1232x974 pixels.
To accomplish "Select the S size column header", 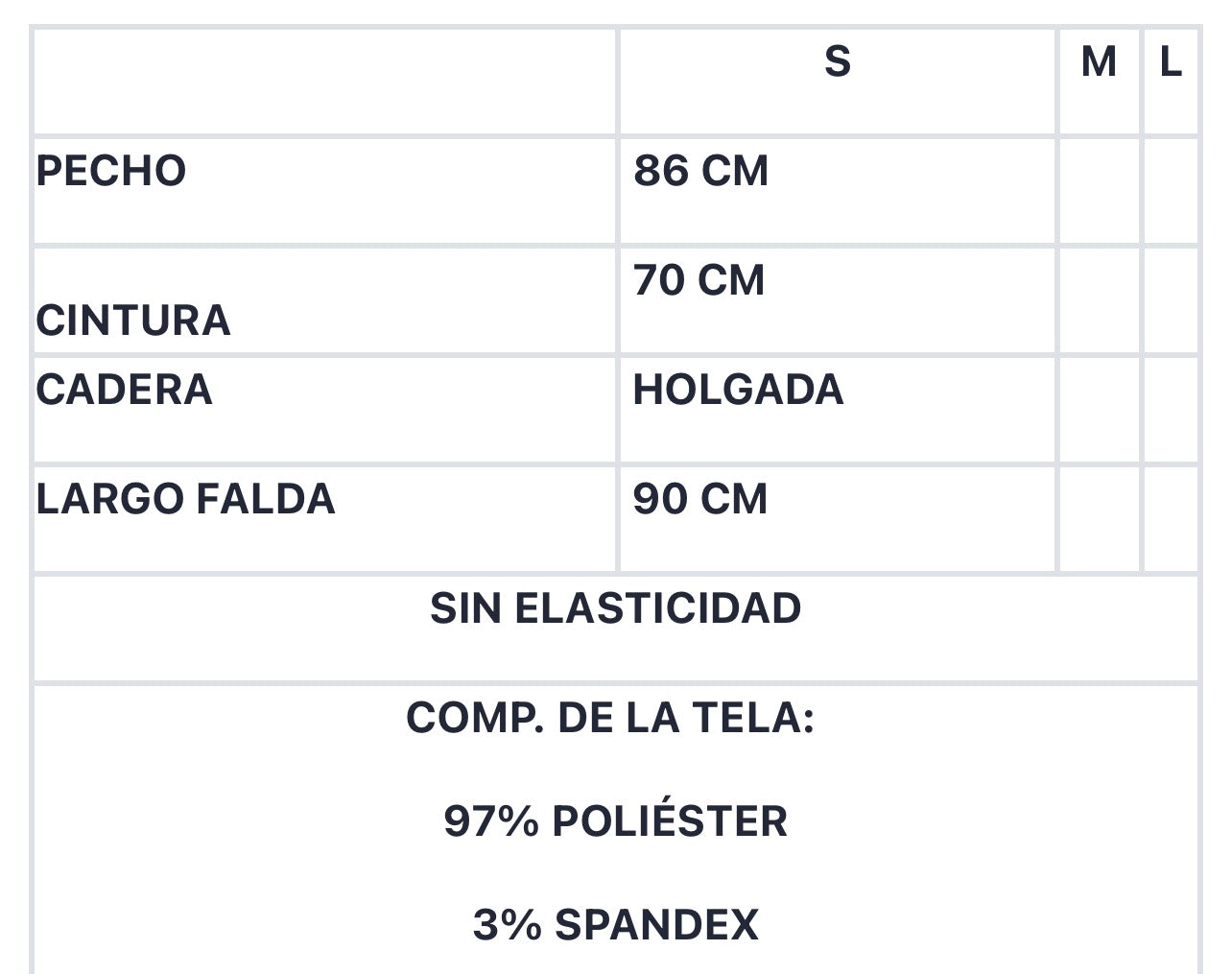I will pos(837,61).
